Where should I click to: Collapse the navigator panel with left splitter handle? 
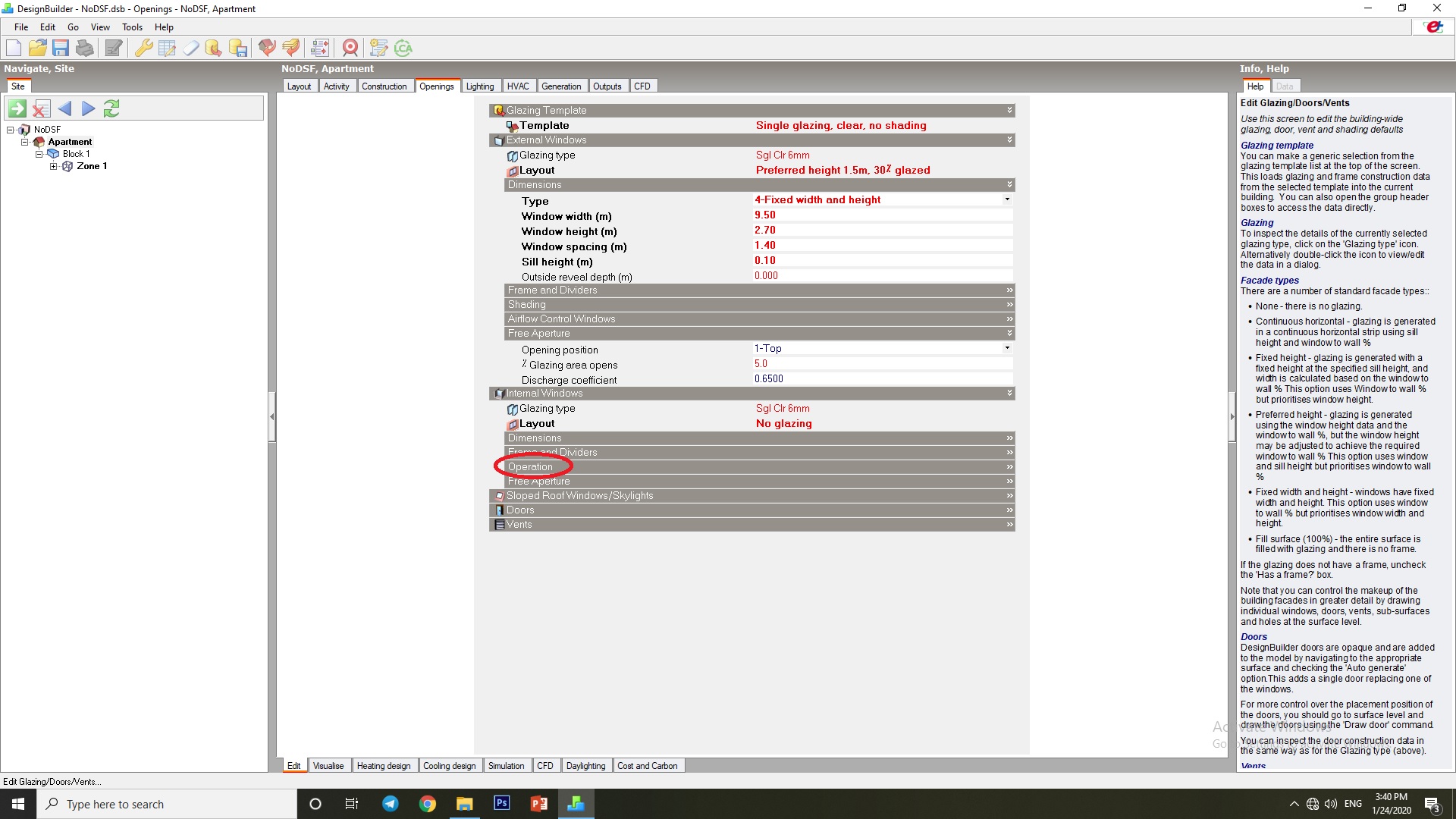[x=271, y=417]
